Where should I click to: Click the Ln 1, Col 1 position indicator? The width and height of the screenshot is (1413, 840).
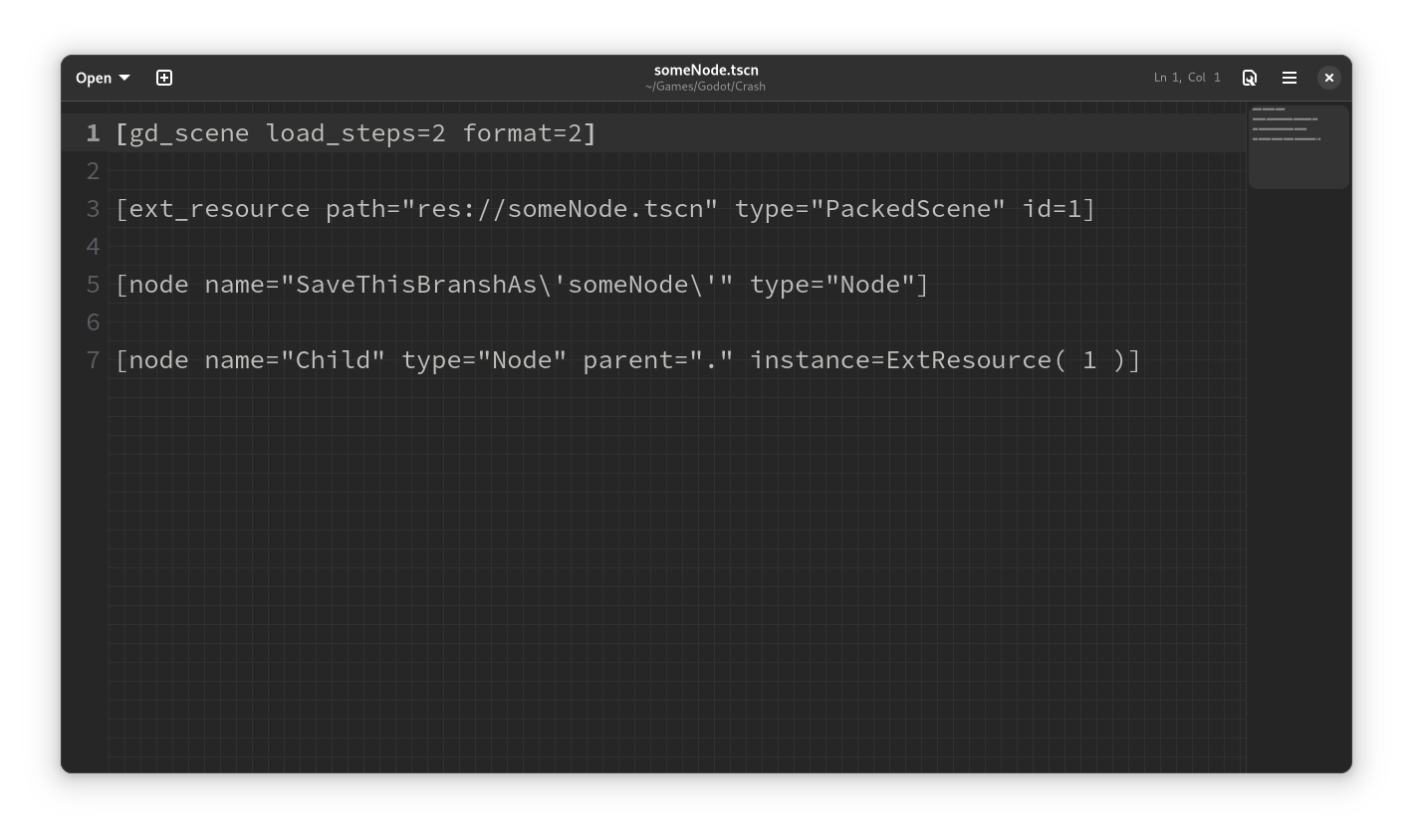pos(1187,77)
